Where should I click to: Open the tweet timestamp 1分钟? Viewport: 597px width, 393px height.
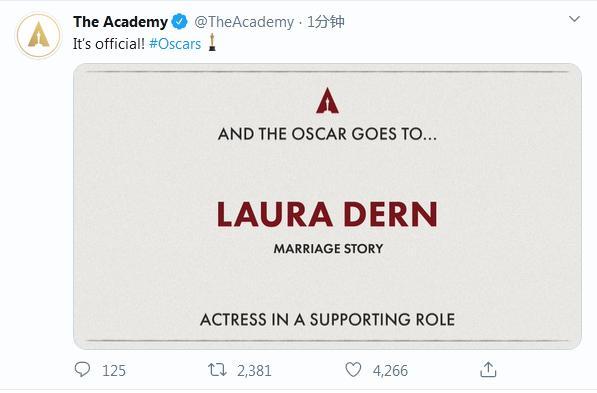coord(326,22)
